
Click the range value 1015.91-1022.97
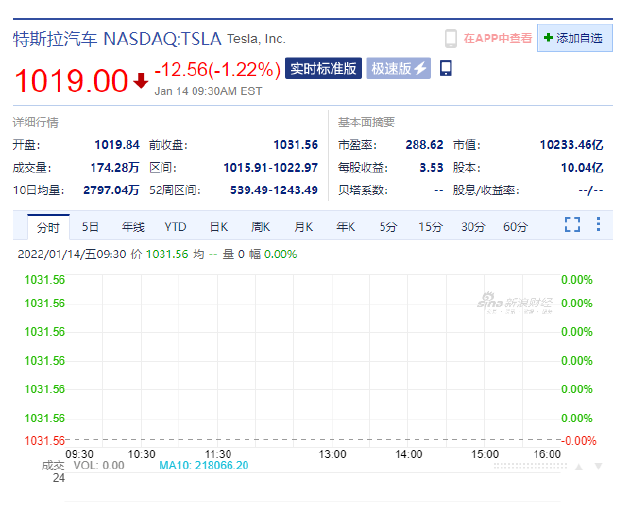click(x=270, y=168)
